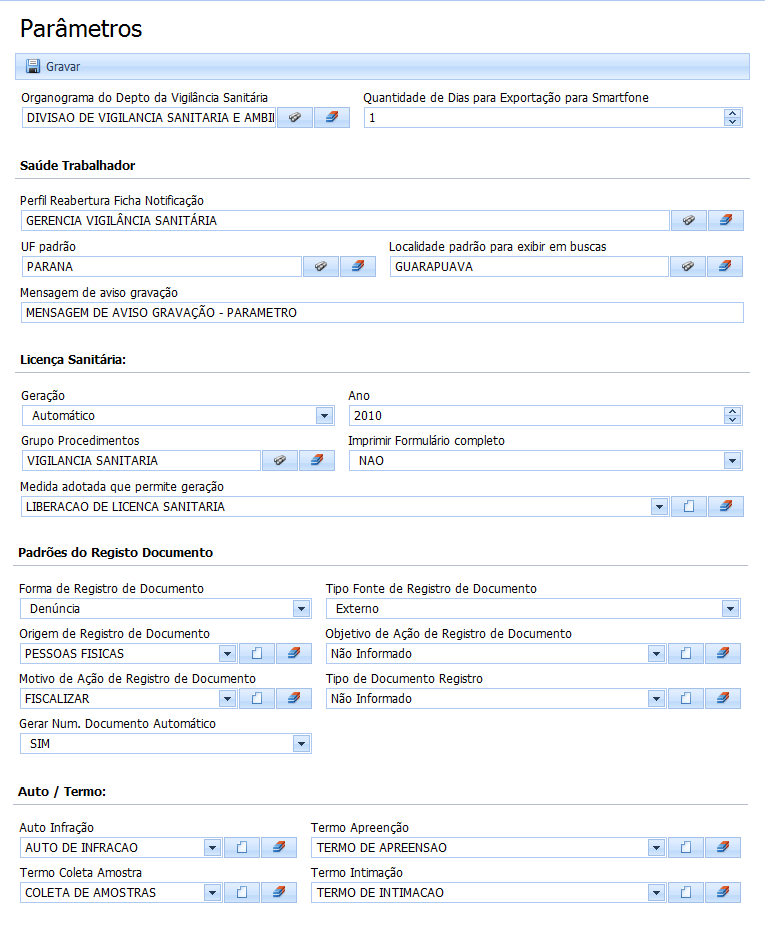Click new-record icon beside Termo Intimação
765x934 pixels.
click(686, 892)
